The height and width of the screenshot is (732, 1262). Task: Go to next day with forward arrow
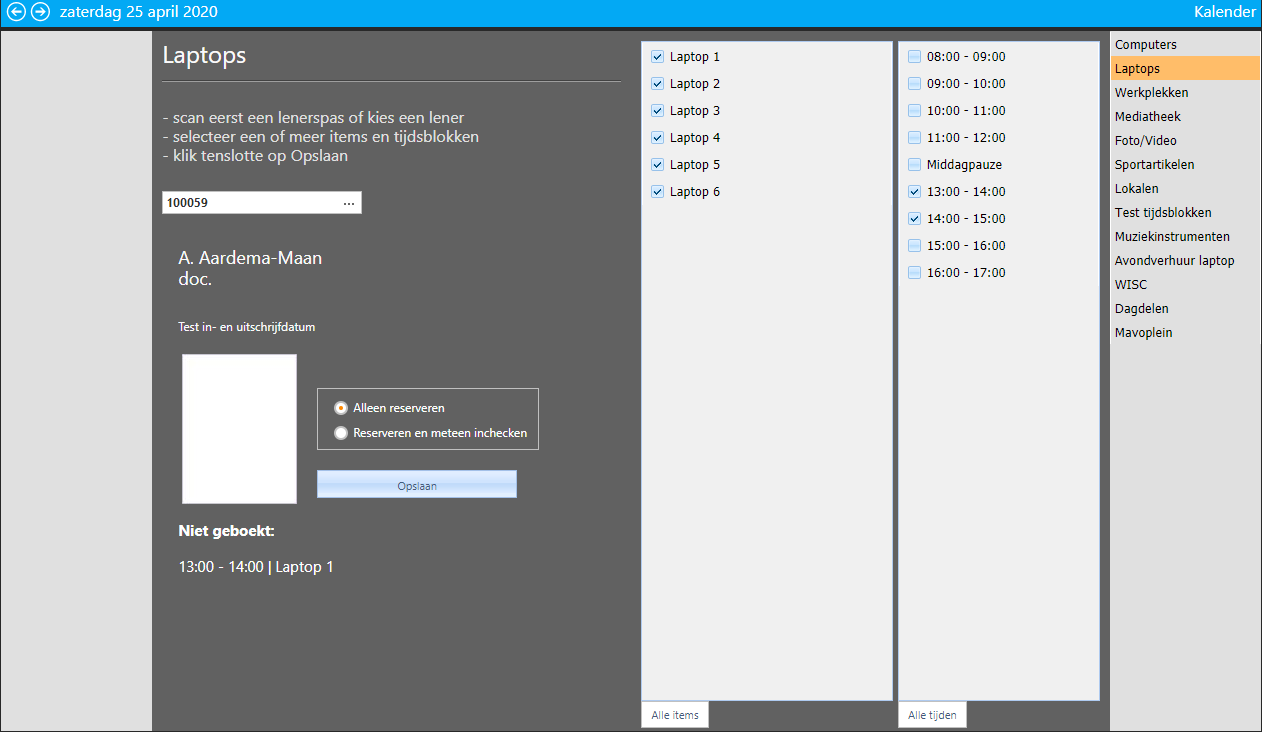40,12
